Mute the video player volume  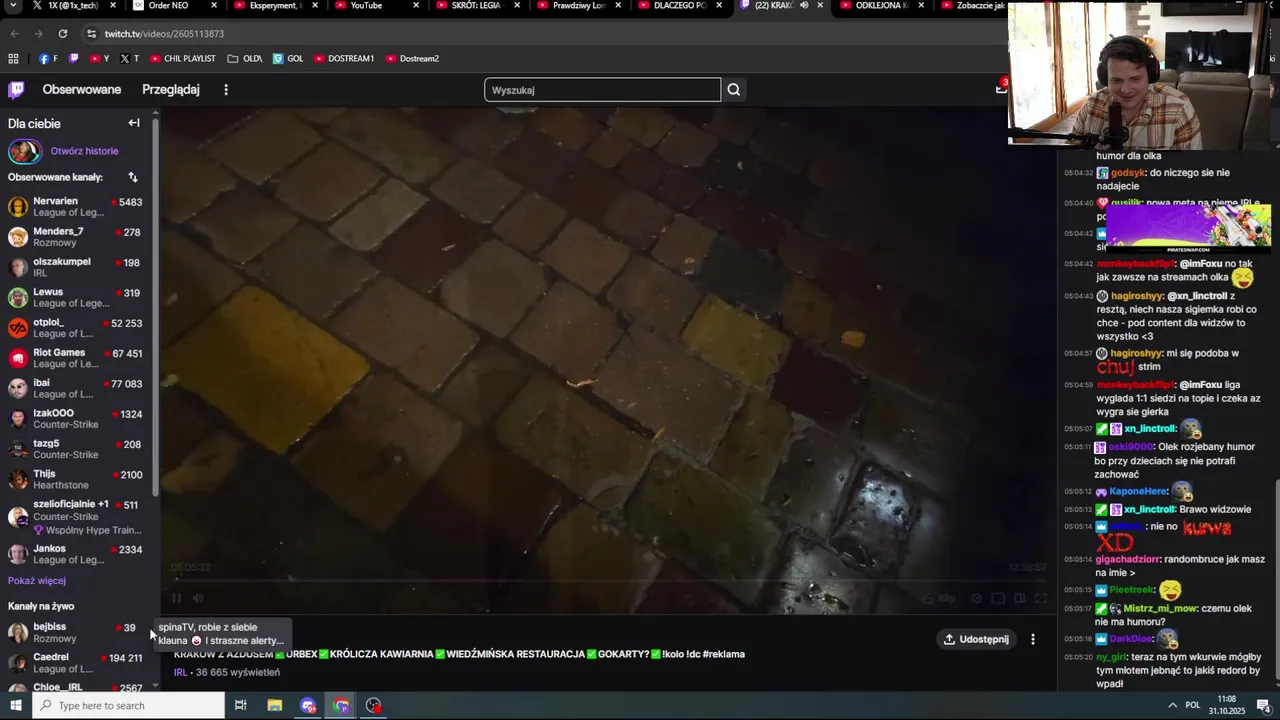tap(198, 598)
